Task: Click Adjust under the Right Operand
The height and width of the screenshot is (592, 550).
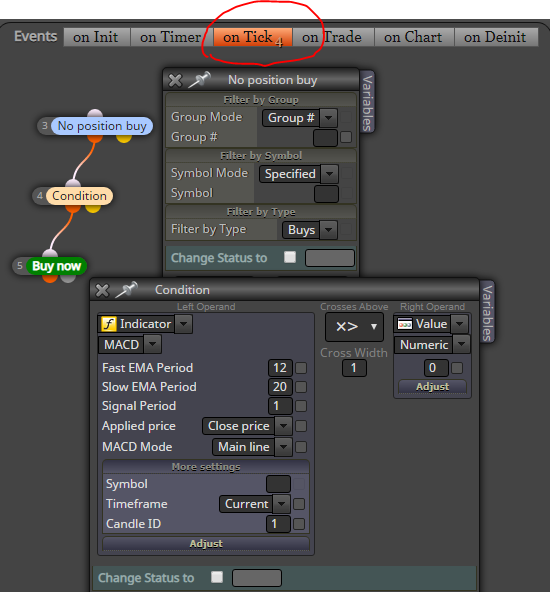Action: coord(432,387)
